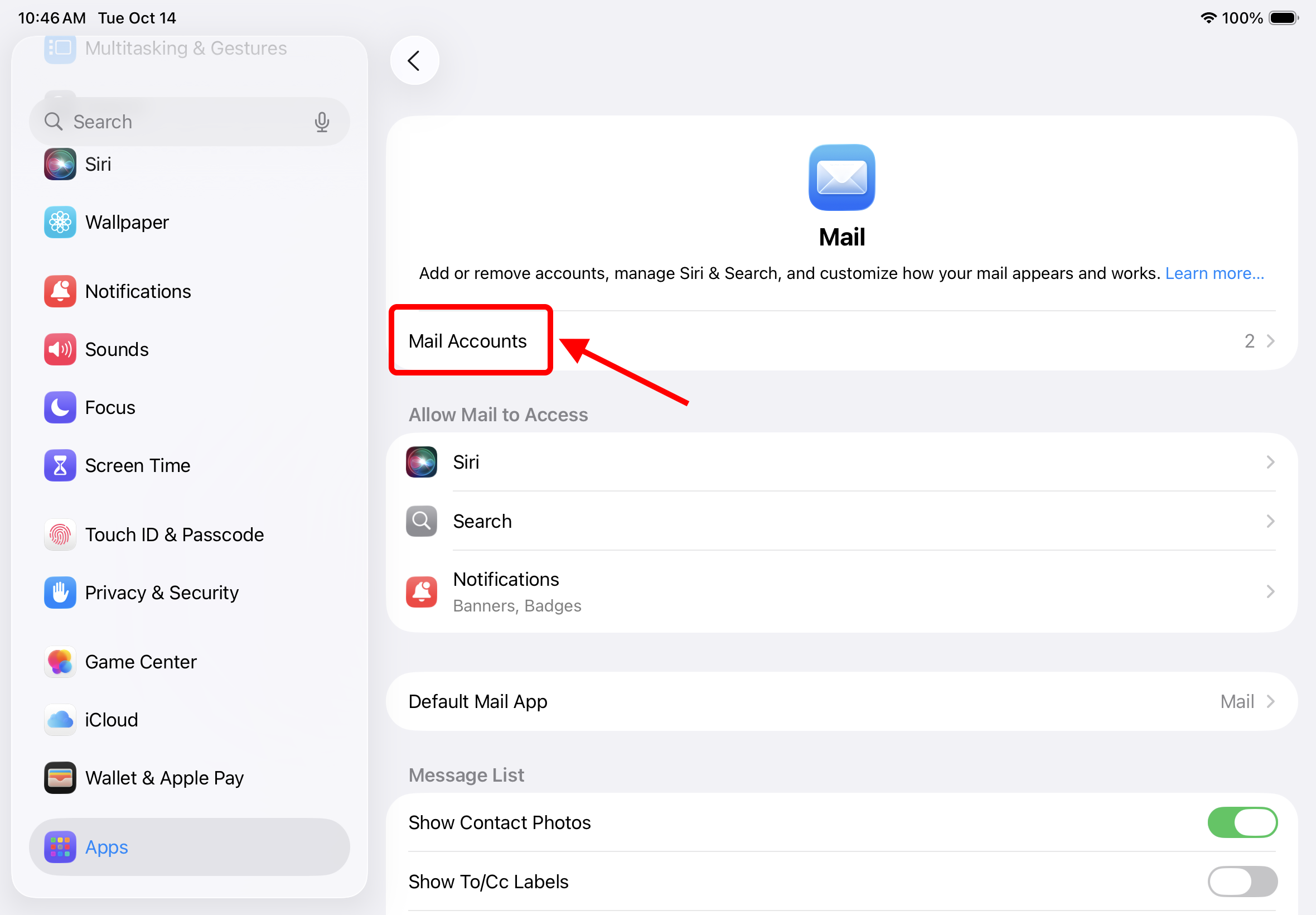Tap the back arrow button

[414, 61]
